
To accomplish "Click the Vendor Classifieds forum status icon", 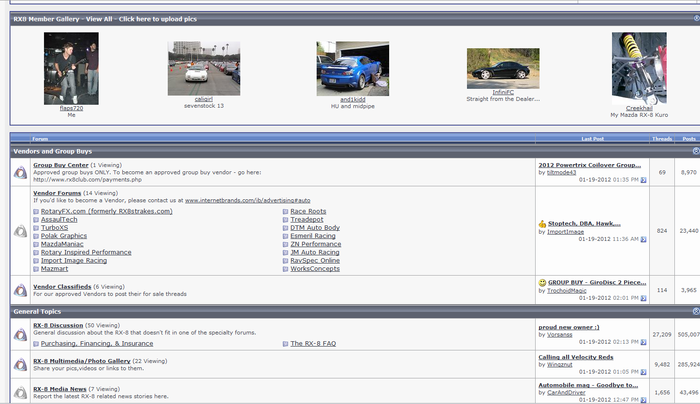I will click(x=20, y=290).
